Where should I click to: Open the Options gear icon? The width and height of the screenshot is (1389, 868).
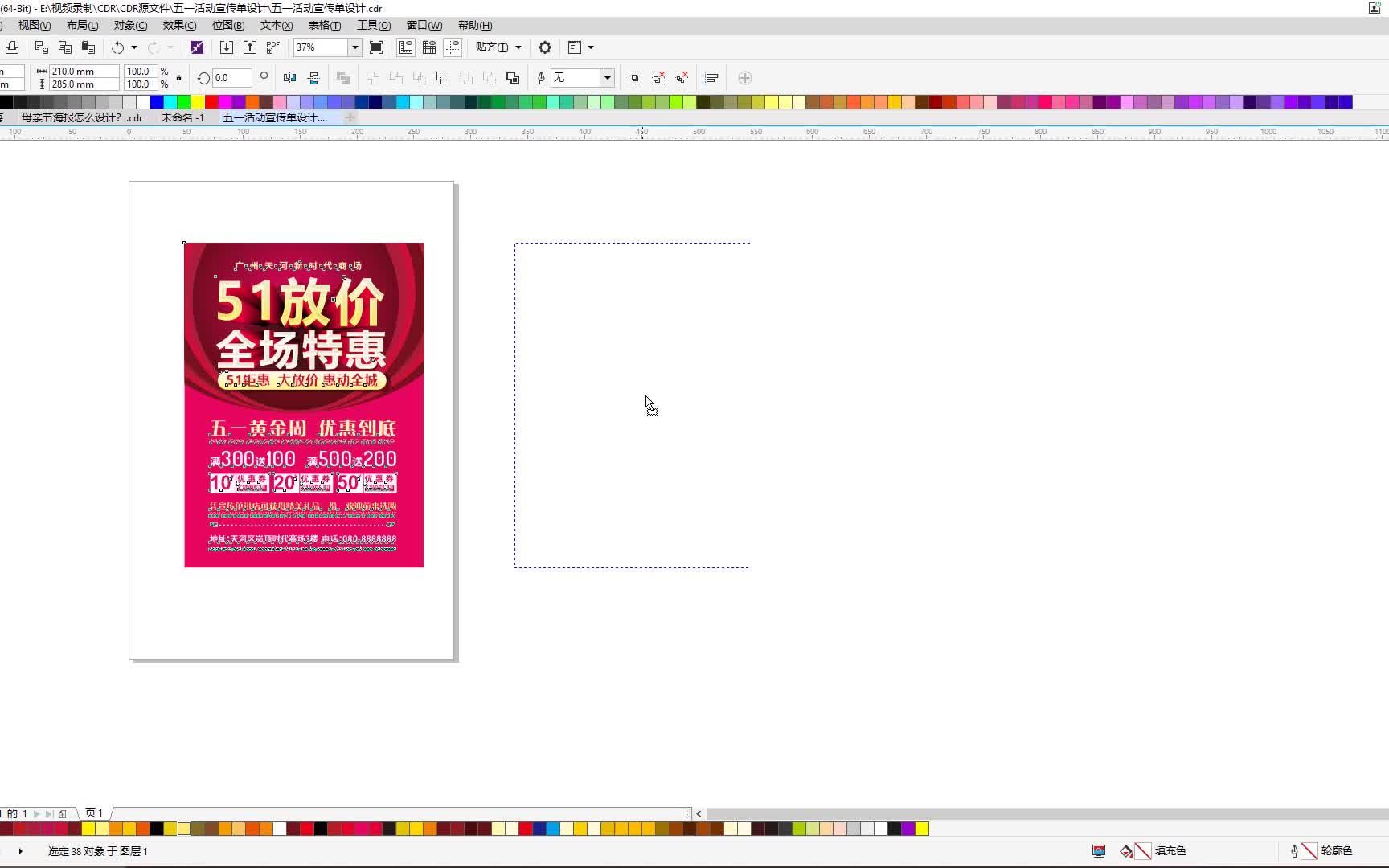click(545, 47)
